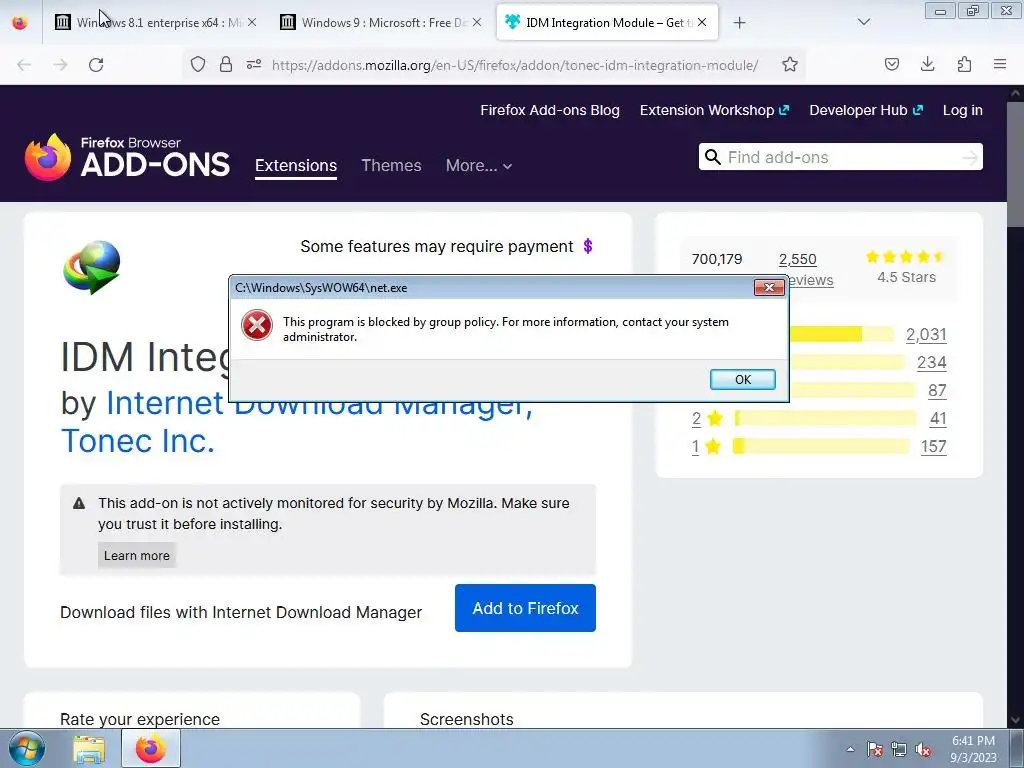Click the 1-star rating bar

click(821, 446)
